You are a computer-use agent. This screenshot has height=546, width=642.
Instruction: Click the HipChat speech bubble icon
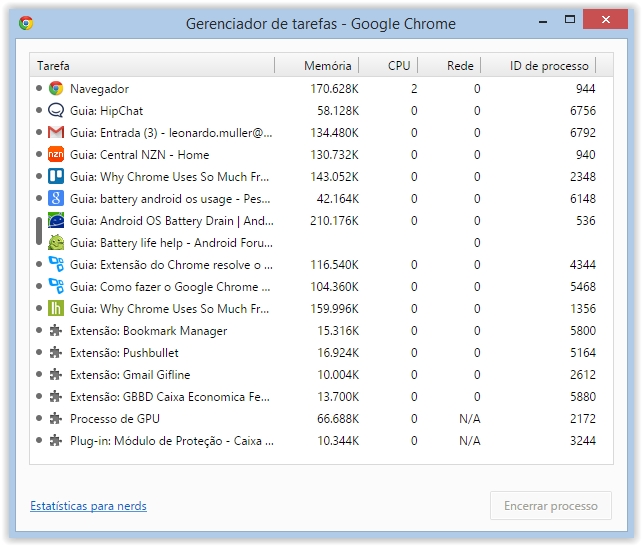point(56,111)
